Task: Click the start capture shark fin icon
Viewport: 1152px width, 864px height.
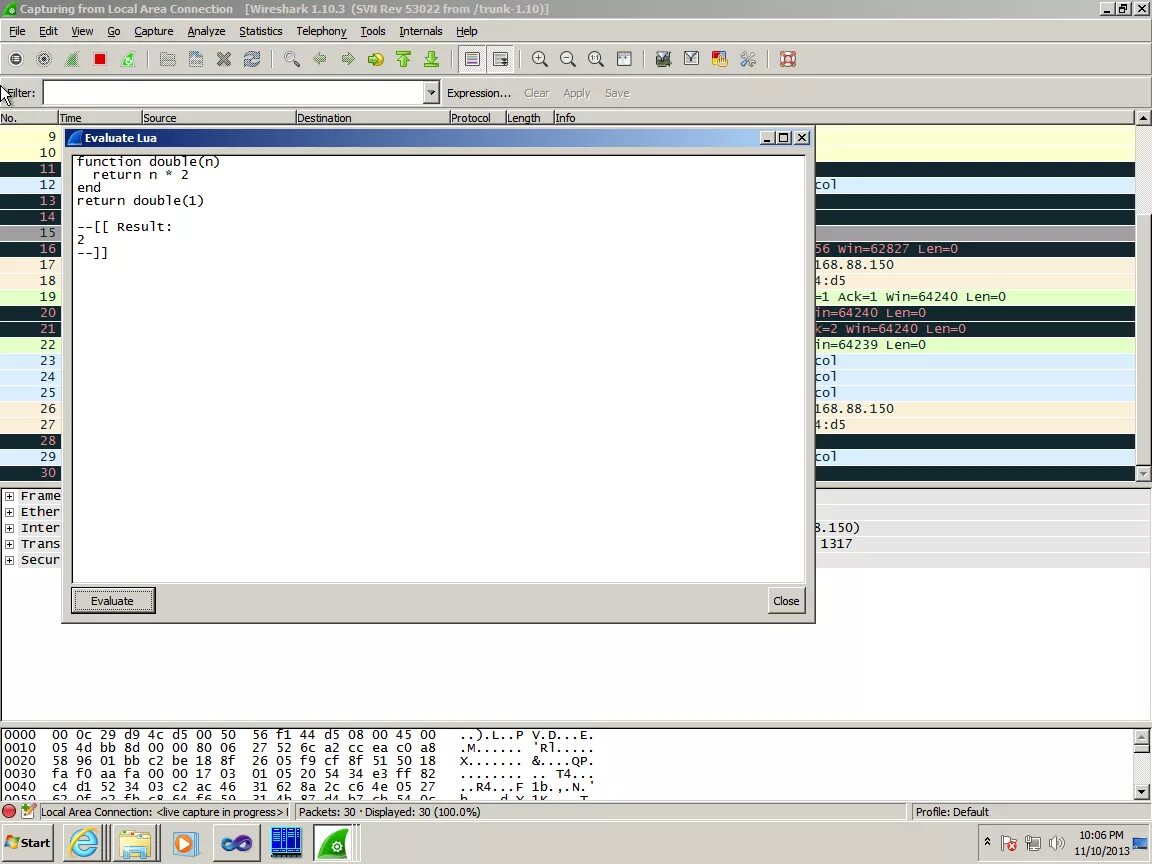Action: point(72,60)
